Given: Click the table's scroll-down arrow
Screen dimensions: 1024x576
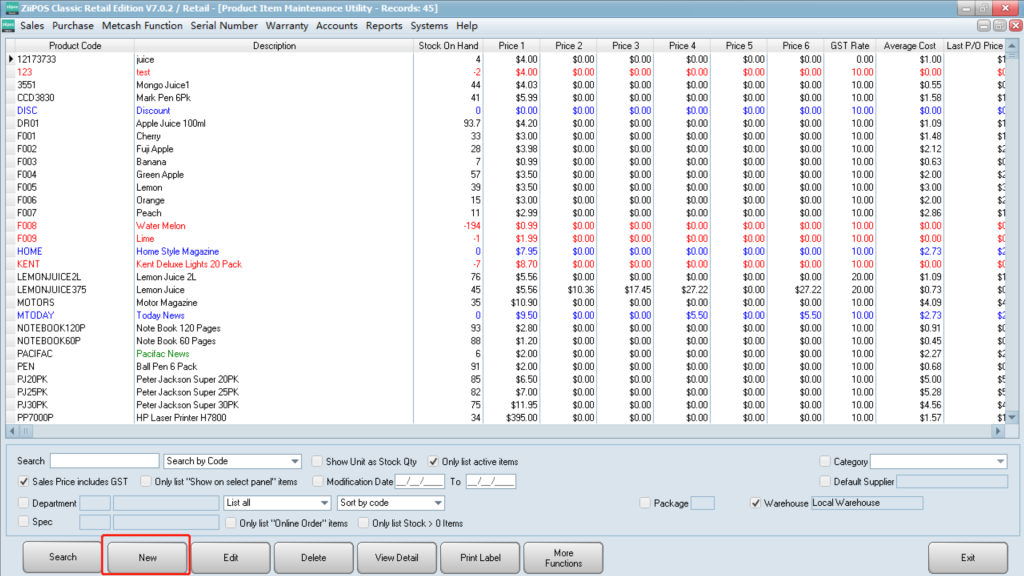Looking at the screenshot, I should (x=1011, y=417).
